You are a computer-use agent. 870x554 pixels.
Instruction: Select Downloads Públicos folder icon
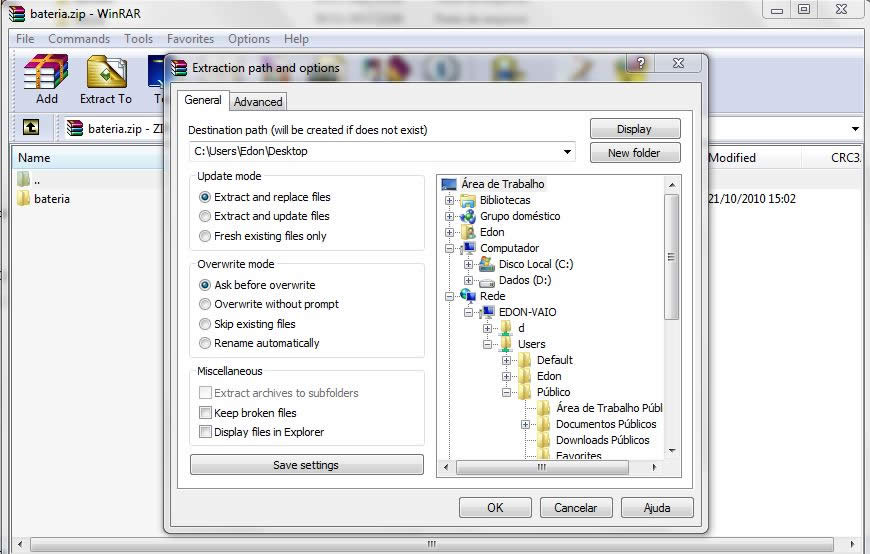(x=544, y=440)
